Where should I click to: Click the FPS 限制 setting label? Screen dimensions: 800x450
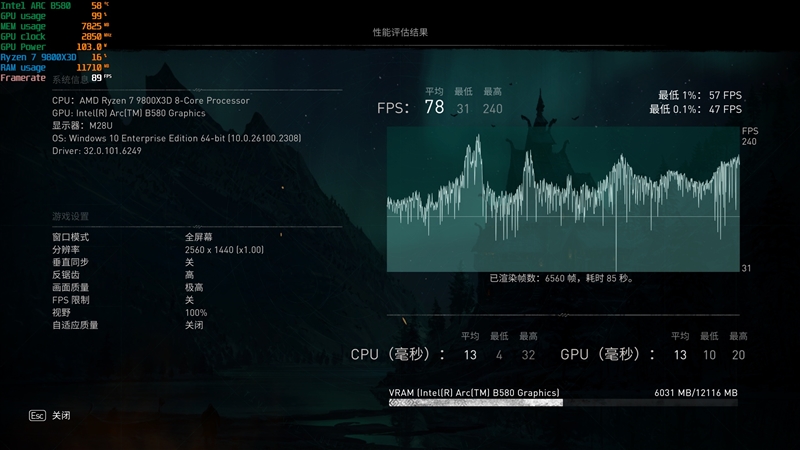tap(70, 300)
